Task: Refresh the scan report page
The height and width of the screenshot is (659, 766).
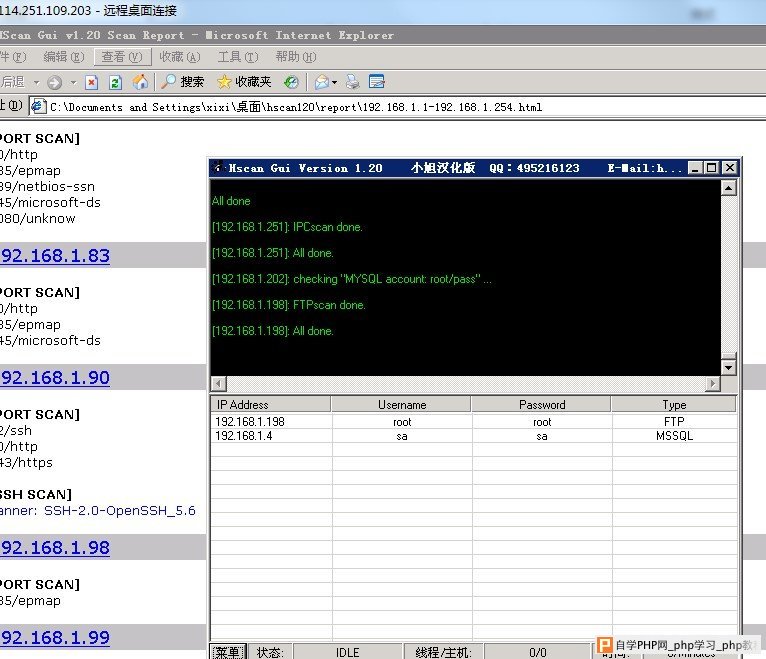Action: click(x=115, y=82)
